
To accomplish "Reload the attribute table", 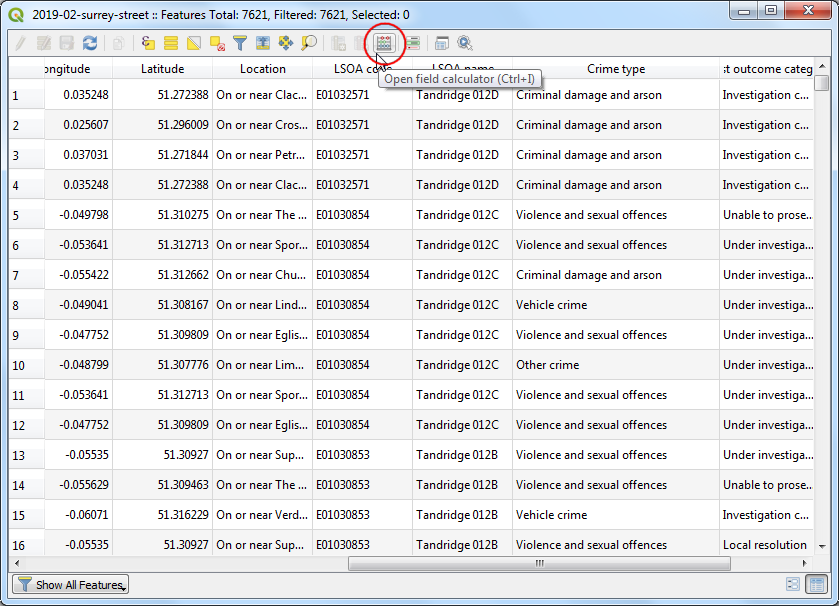I will tap(90, 43).
